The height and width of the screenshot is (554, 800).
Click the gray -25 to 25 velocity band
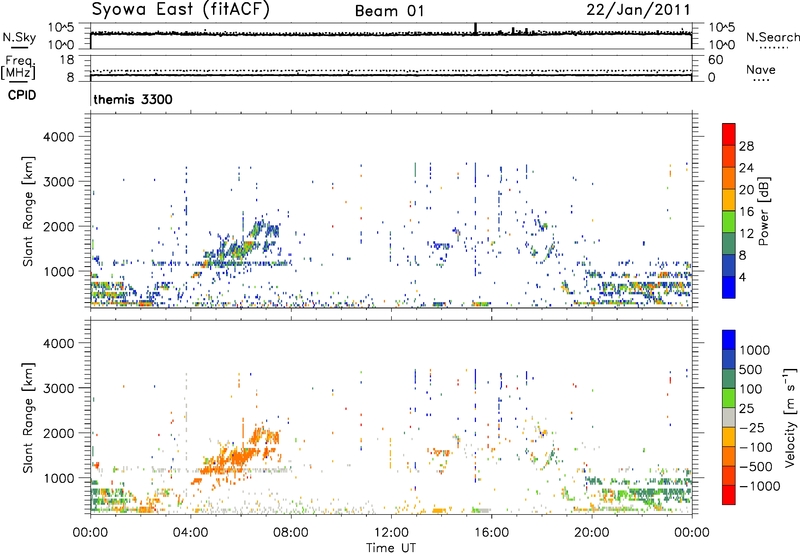point(729,417)
